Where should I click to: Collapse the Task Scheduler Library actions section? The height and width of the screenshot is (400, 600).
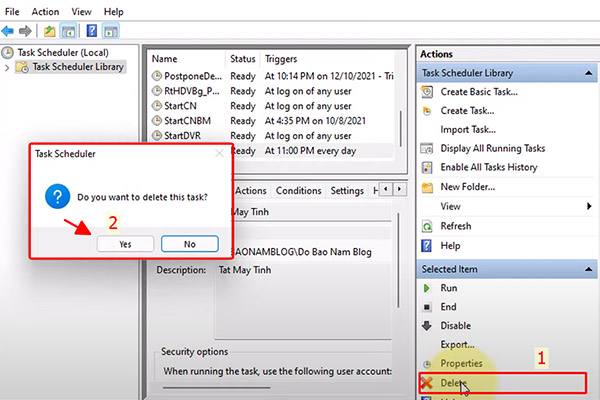tap(589, 73)
